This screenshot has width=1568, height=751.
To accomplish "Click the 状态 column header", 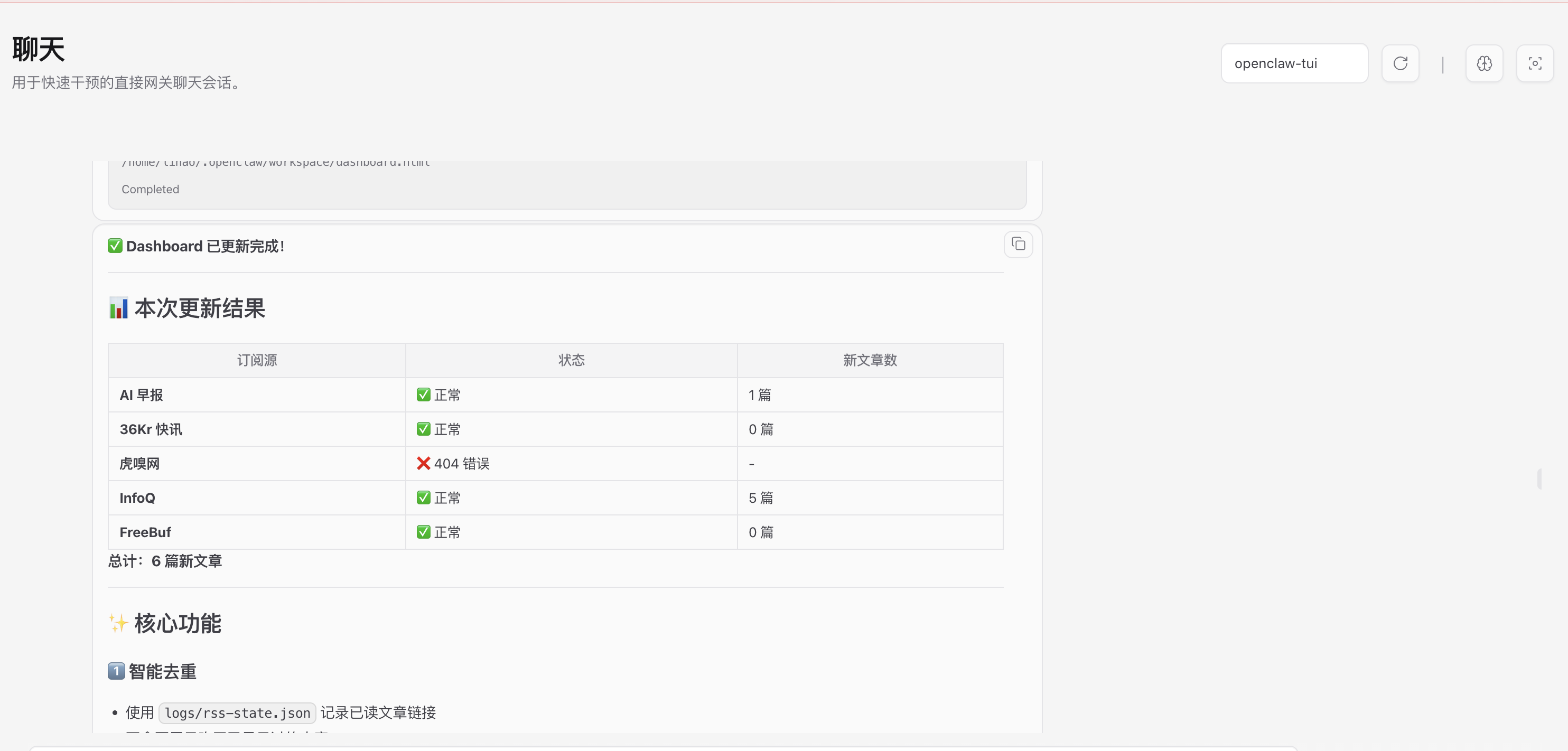I will click(572, 360).
